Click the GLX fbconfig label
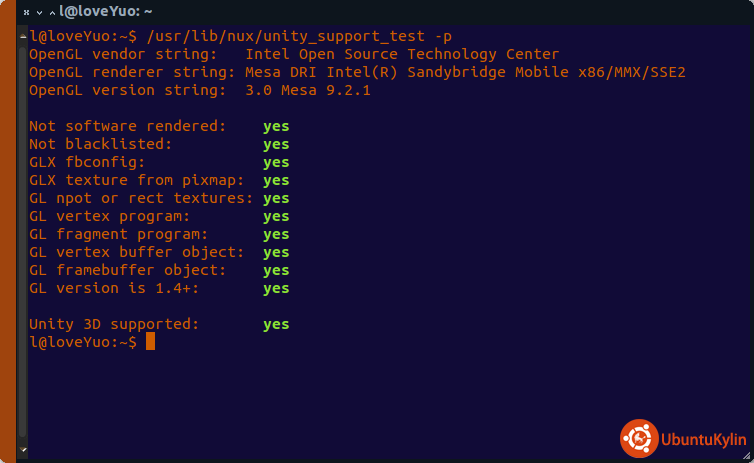This screenshot has width=754, height=463. click(88, 162)
